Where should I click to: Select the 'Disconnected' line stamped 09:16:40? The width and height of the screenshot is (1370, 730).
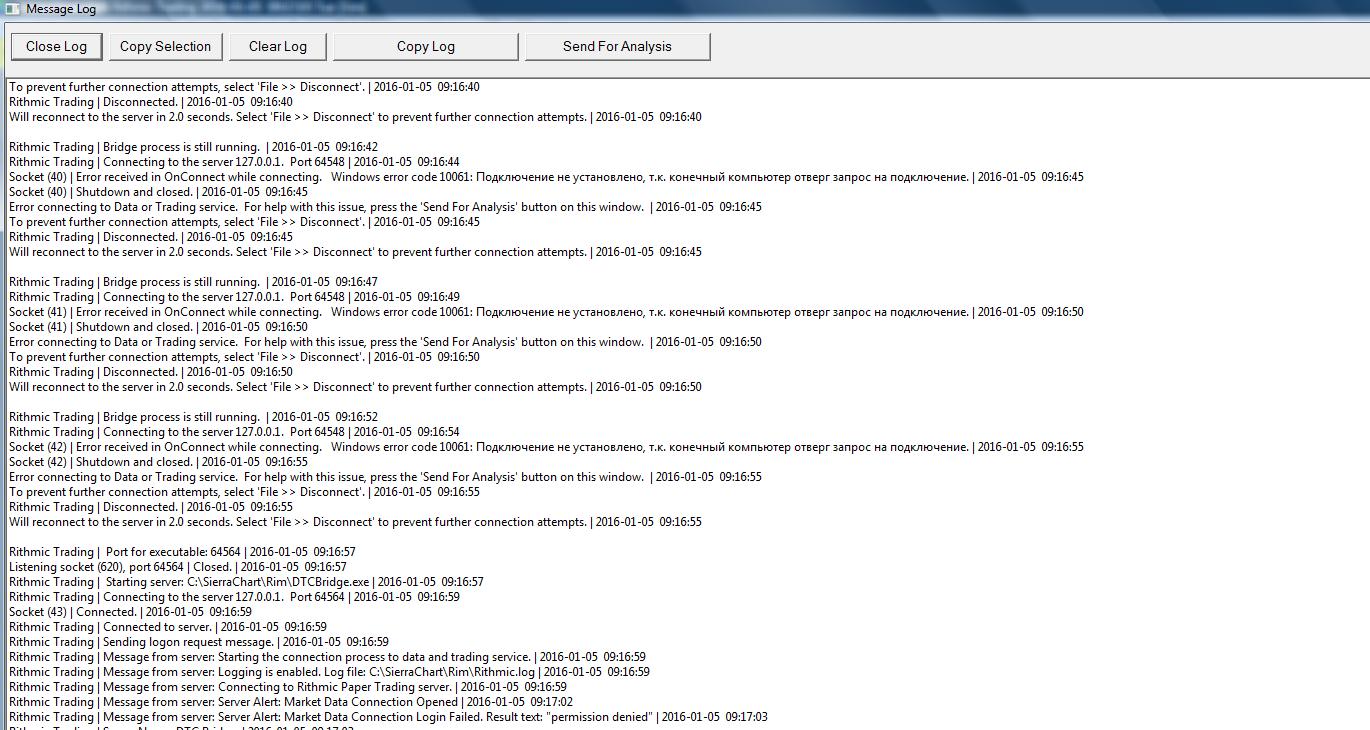point(151,102)
